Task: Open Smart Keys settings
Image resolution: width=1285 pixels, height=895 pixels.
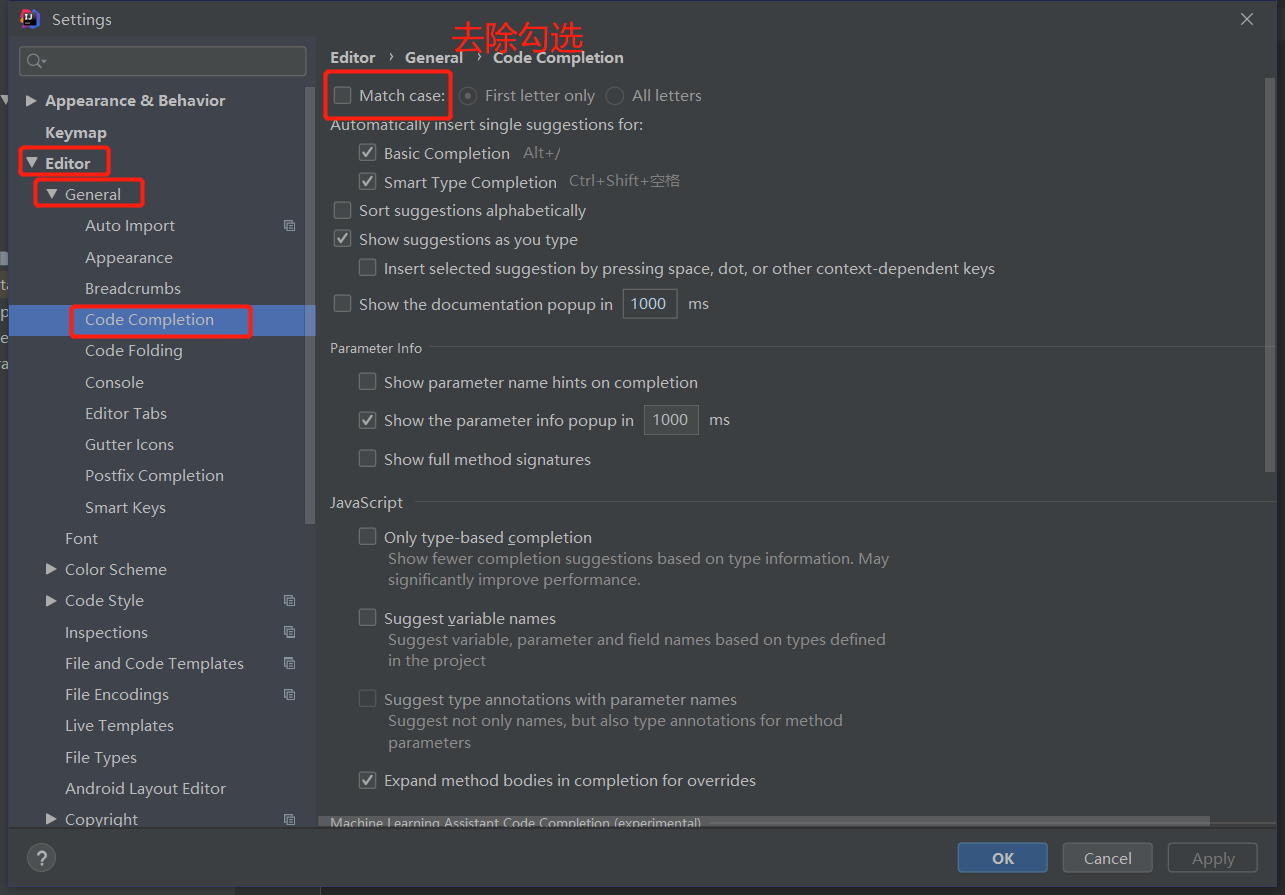Action: click(x=126, y=507)
